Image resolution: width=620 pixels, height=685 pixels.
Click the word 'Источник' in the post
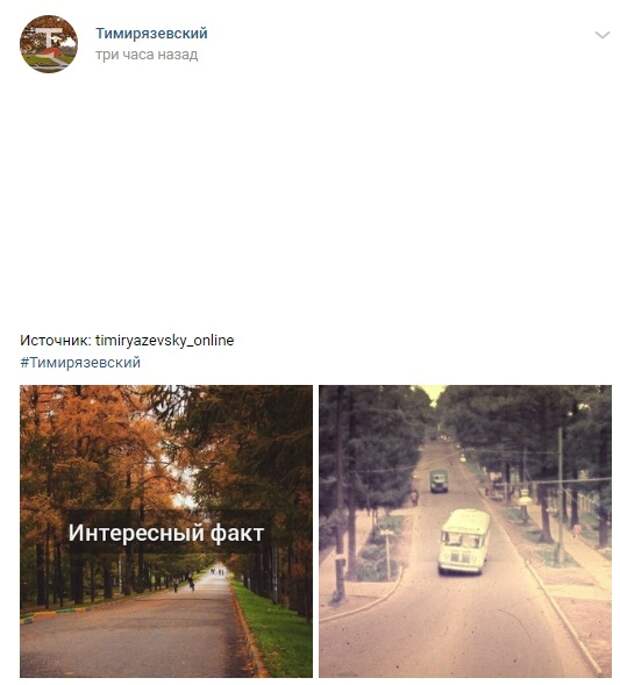click(x=54, y=340)
